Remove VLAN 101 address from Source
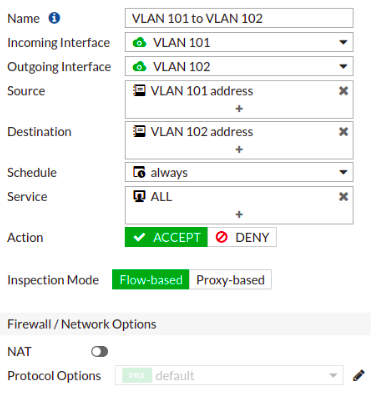The width and height of the screenshot is (373, 393). pyautogui.click(x=343, y=91)
